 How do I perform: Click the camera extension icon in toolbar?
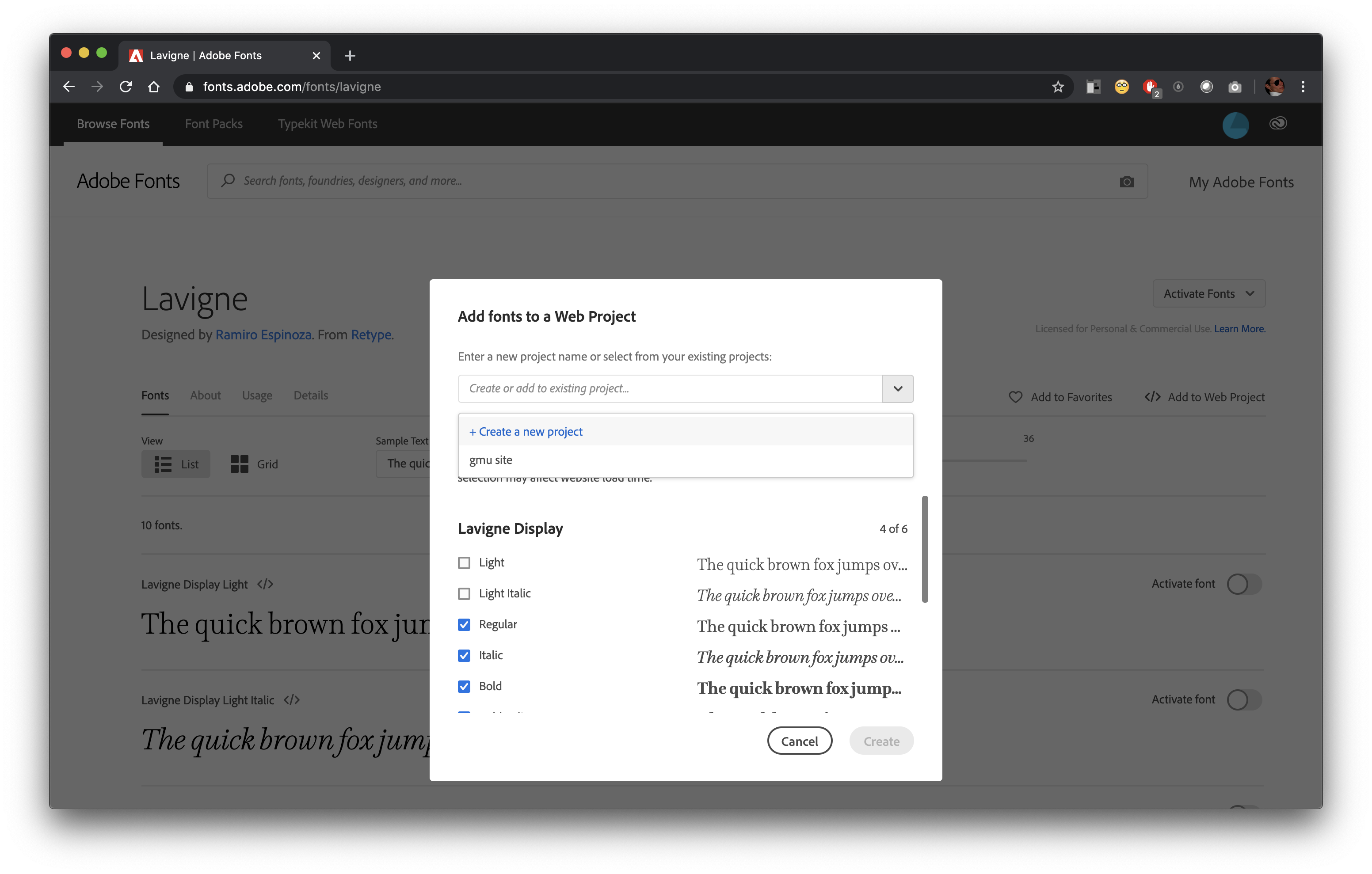tap(1235, 87)
